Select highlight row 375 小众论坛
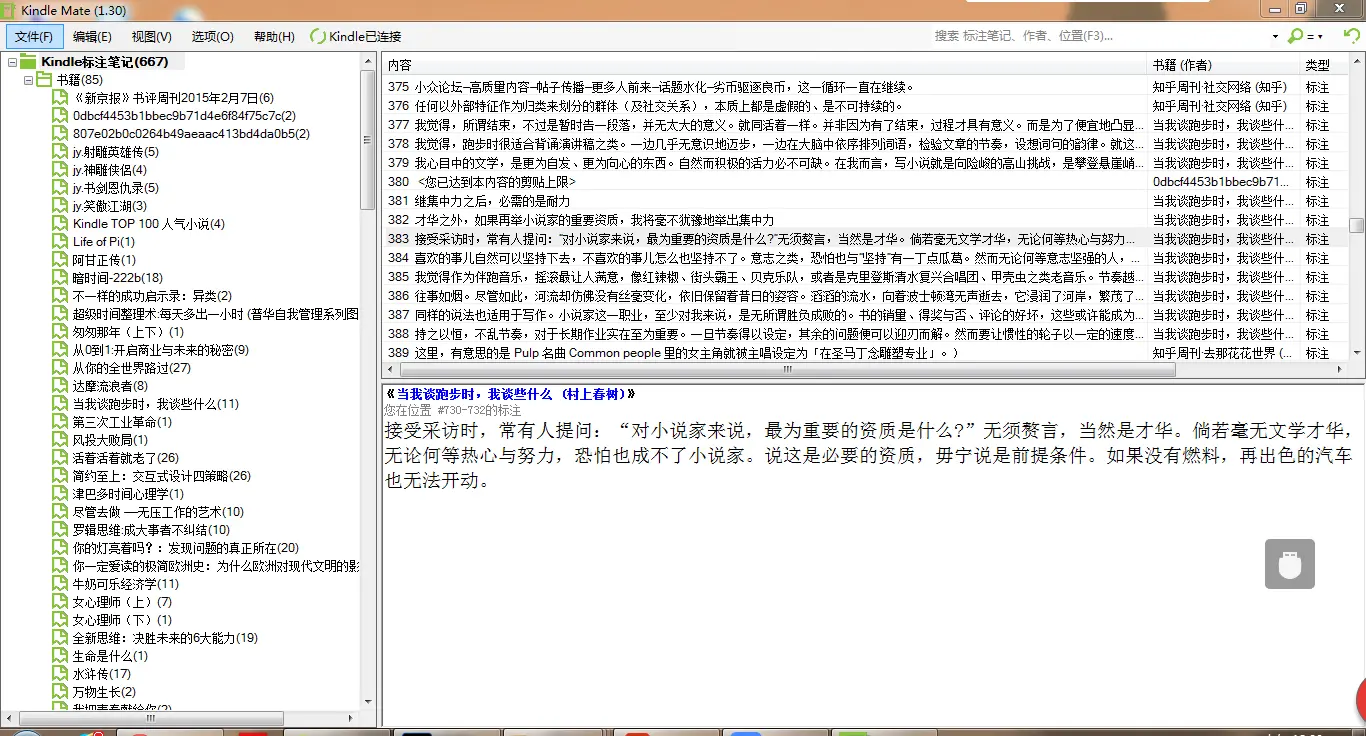Viewport: 1366px width, 736px height. (866, 87)
